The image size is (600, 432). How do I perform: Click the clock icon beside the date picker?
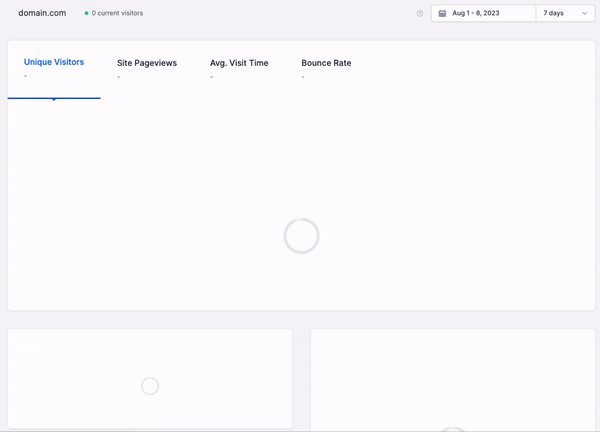pyautogui.click(x=420, y=14)
